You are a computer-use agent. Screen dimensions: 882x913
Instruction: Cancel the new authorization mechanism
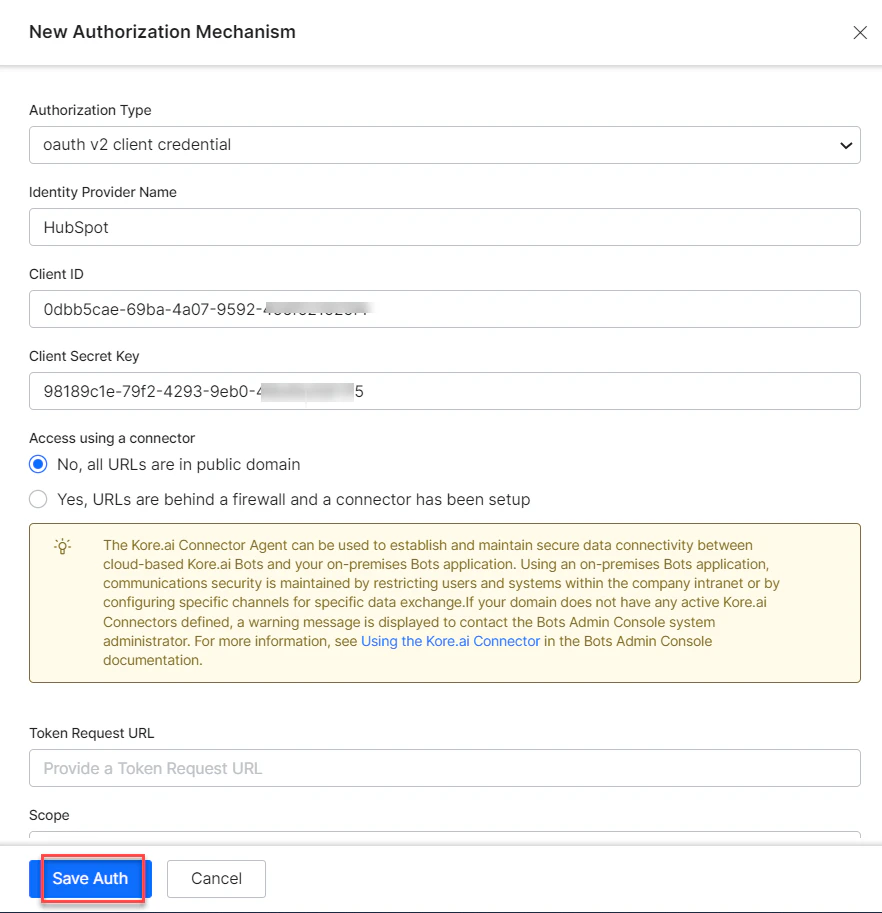click(x=216, y=878)
